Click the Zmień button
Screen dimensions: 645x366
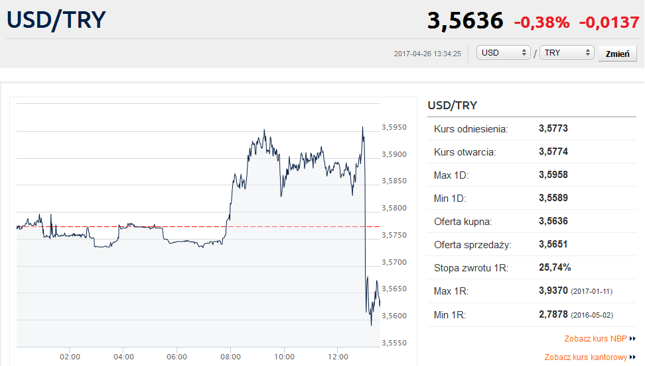pos(617,54)
